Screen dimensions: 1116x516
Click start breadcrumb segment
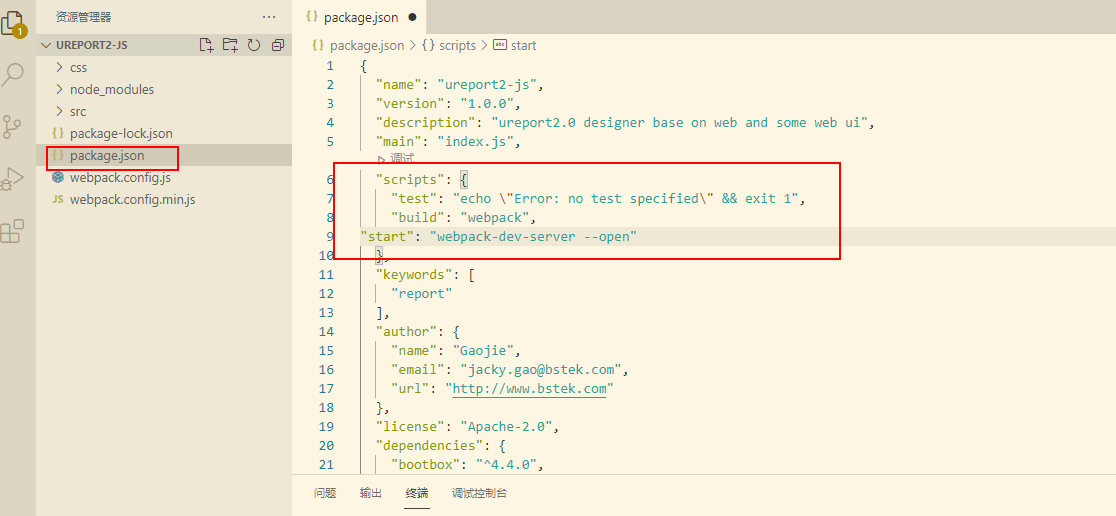524,46
